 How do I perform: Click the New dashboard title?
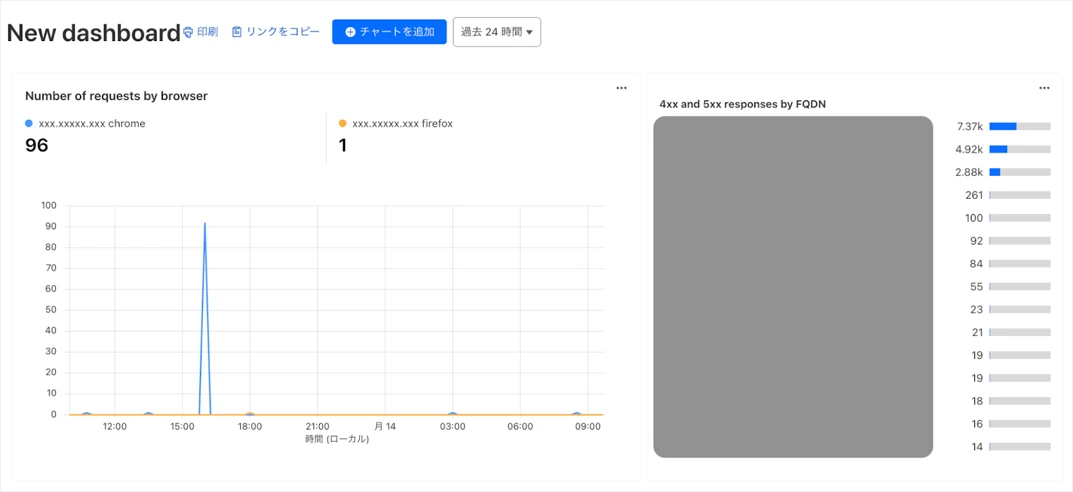tap(93, 33)
